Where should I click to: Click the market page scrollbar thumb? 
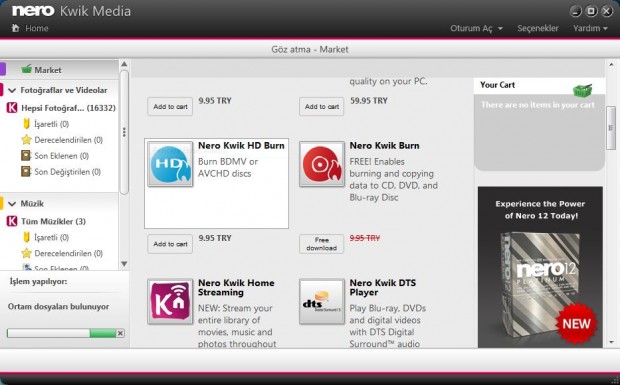click(x=611, y=128)
